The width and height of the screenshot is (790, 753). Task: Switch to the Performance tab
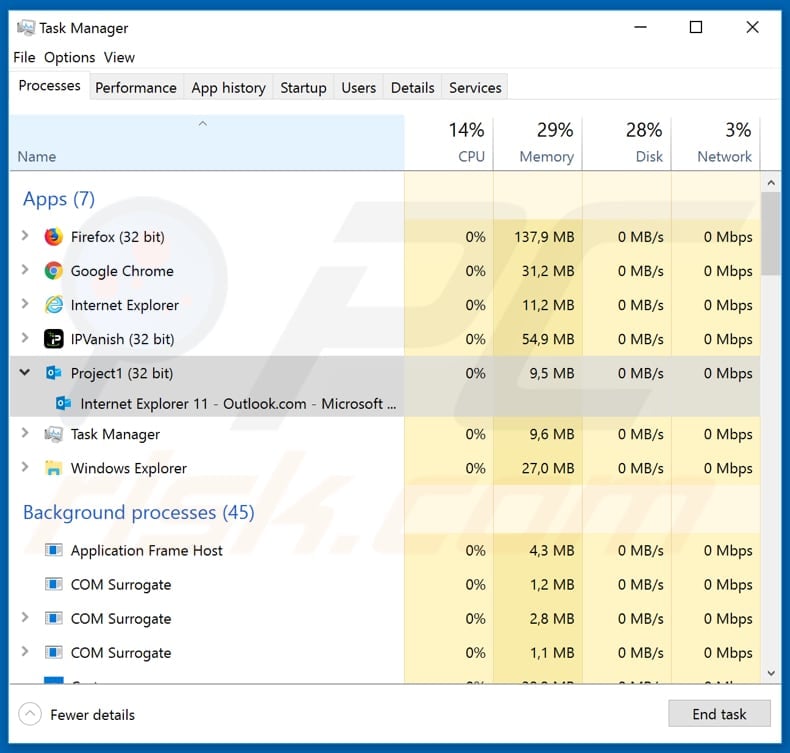136,88
